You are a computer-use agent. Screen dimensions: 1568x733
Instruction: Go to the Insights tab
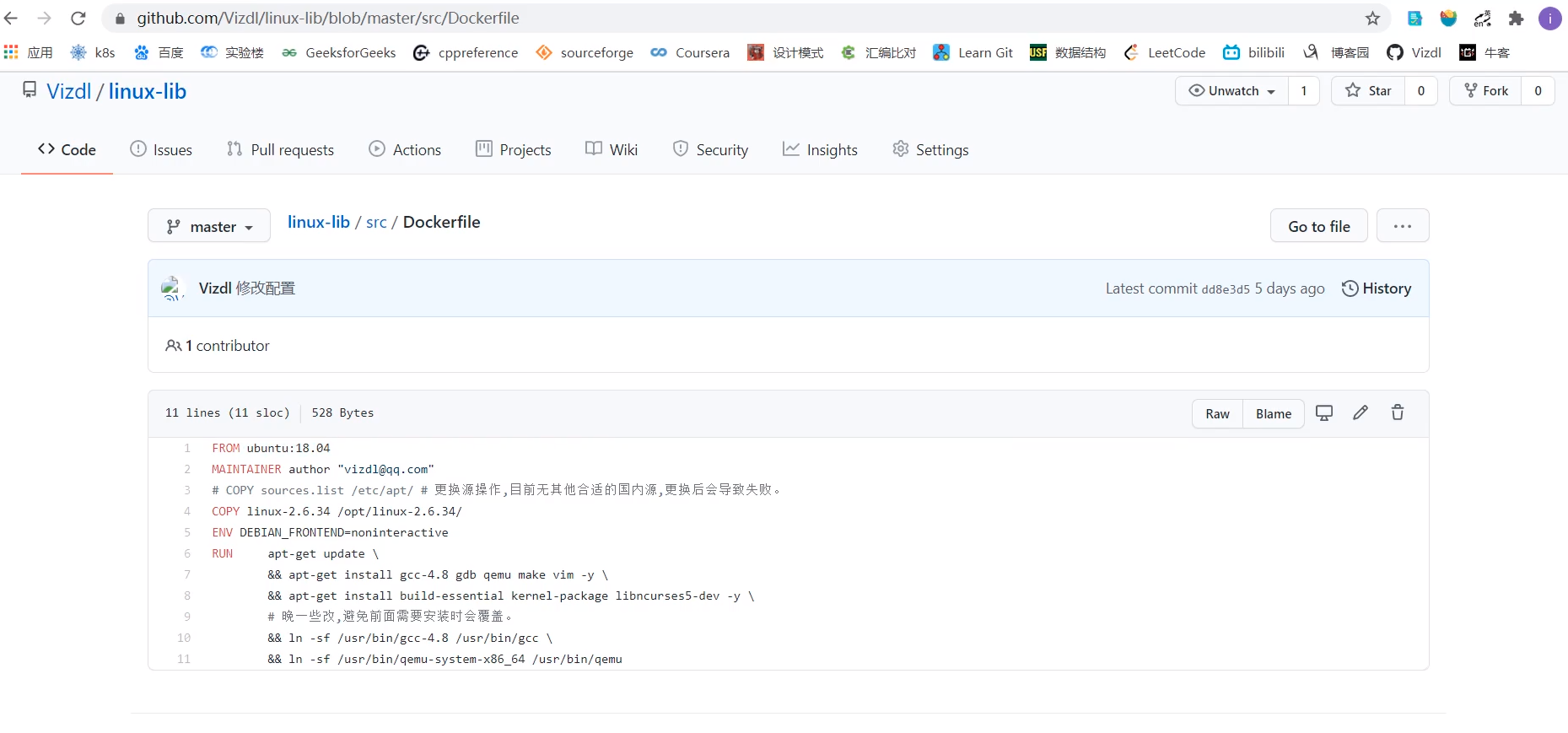click(x=820, y=150)
